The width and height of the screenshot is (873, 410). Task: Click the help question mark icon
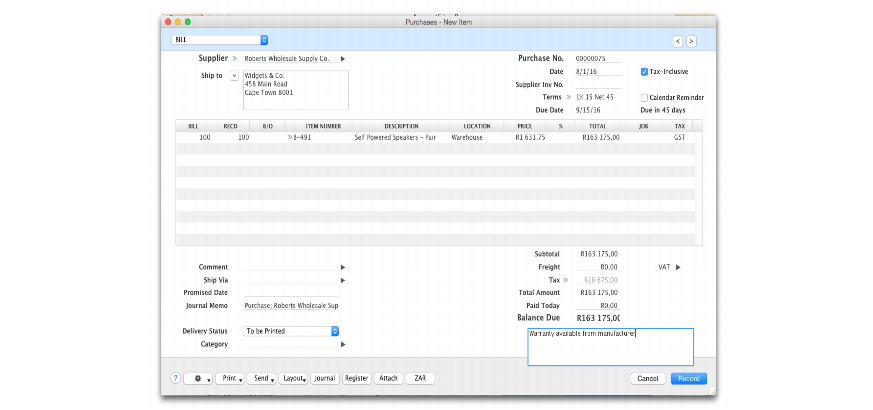click(176, 379)
